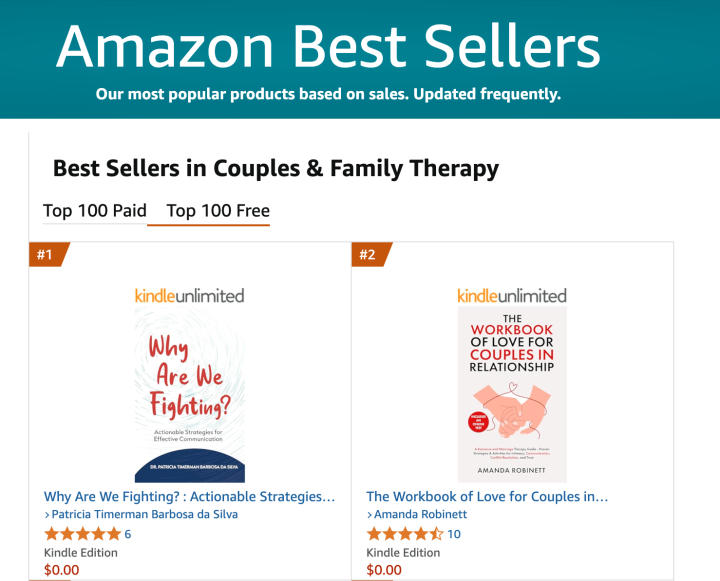
Task: Click the #1 rank badge
Action: click(46, 255)
